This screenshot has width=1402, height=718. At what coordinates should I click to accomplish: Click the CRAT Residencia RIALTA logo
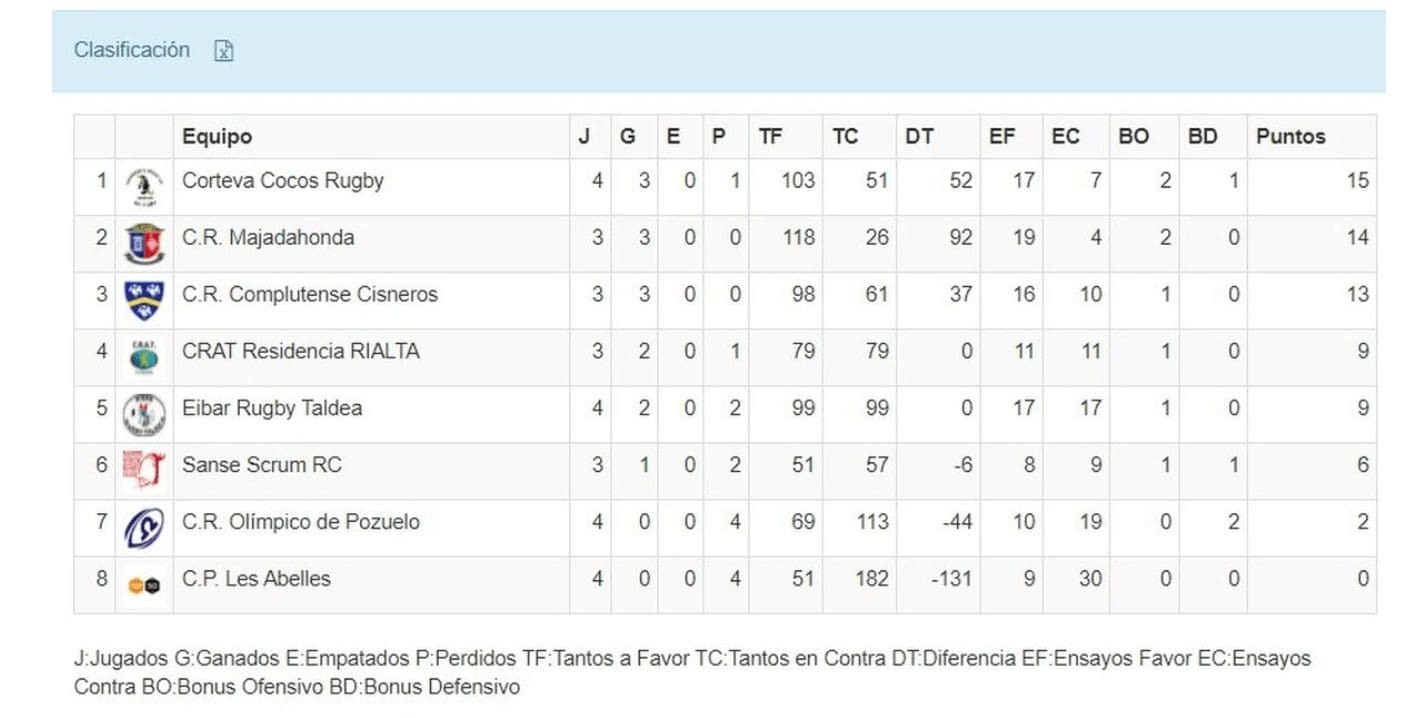coord(144,357)
